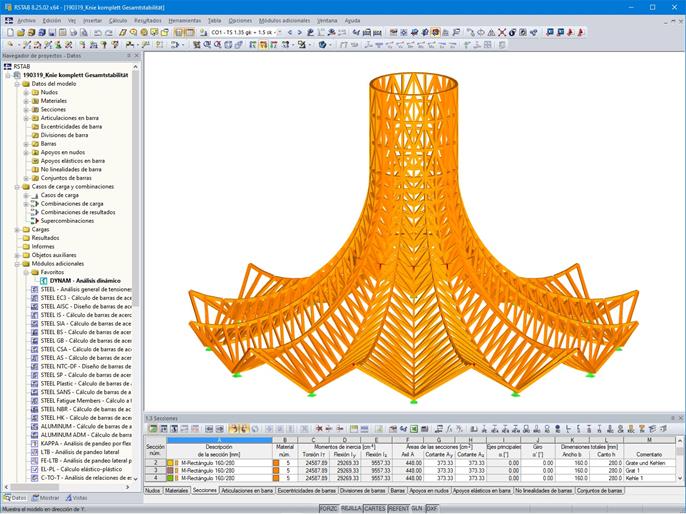The image size is (686, 514).
Task: Open the Archivo menu
Action: point(26,21)
